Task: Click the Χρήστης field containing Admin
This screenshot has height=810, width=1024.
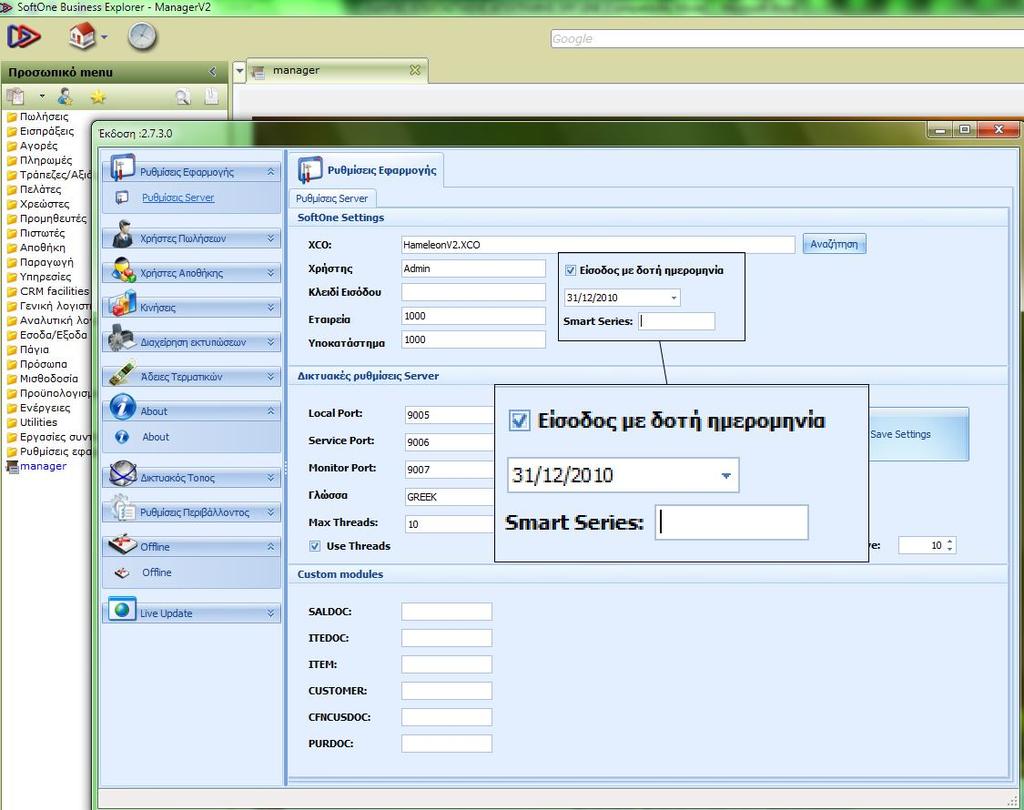Action: point(473,268)
